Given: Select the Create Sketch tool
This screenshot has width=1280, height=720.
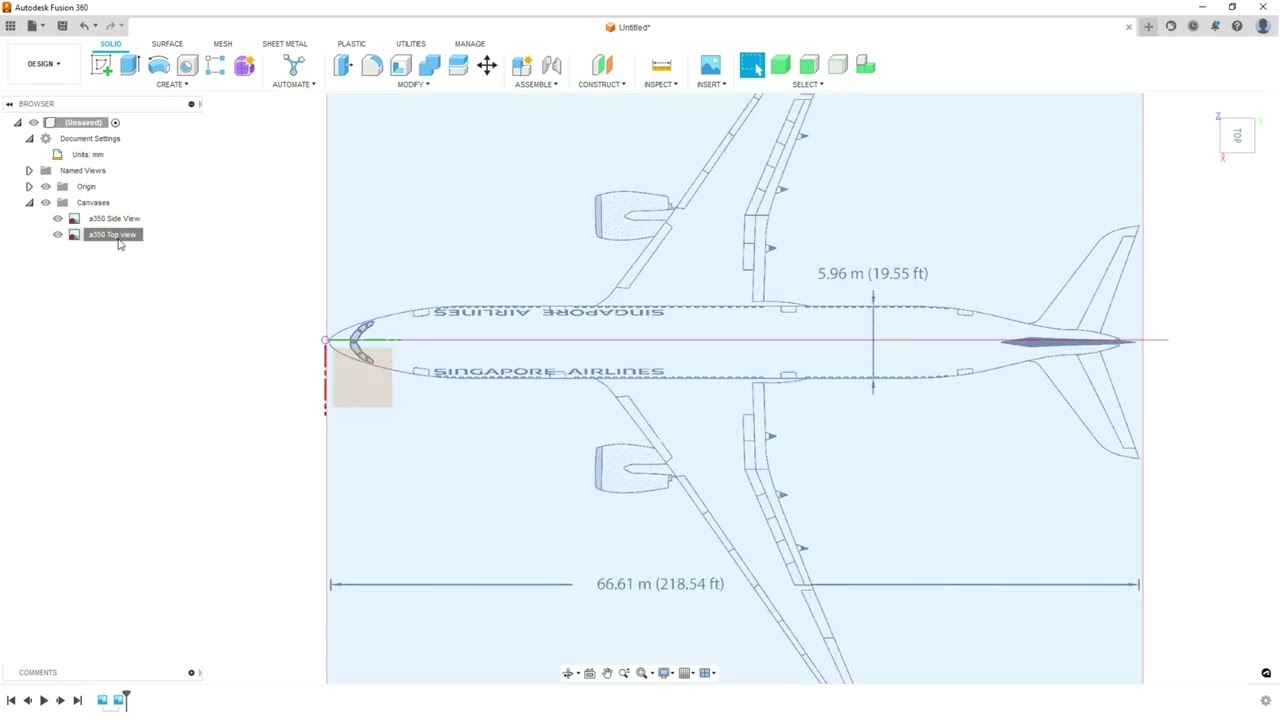Looking at the screenshot, I should 101,65.
